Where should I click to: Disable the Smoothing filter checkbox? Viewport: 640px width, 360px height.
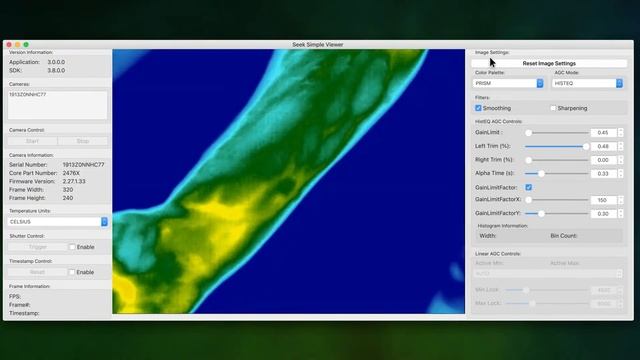[478, 108]
